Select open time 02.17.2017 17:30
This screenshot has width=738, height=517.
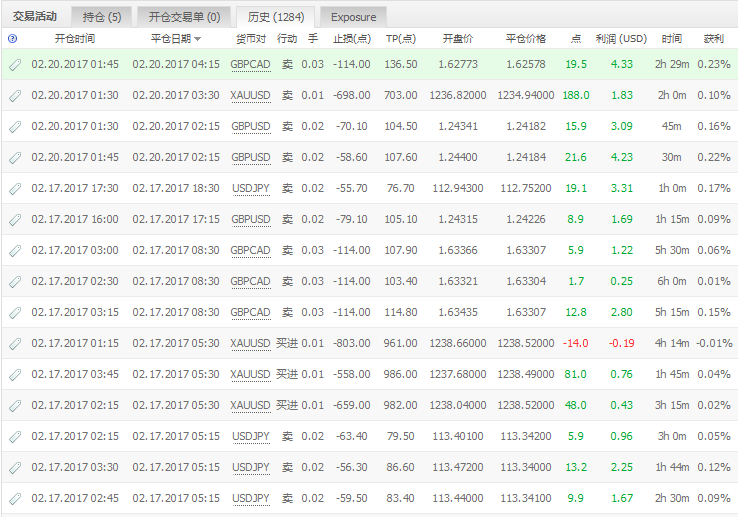click(x=75, y=189)
